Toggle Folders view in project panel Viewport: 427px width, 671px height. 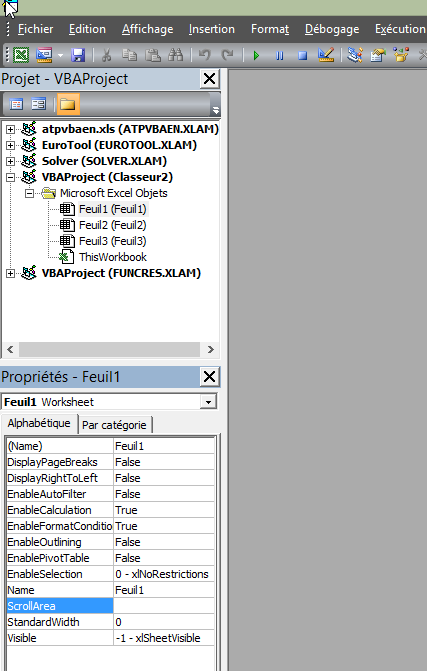68,104
